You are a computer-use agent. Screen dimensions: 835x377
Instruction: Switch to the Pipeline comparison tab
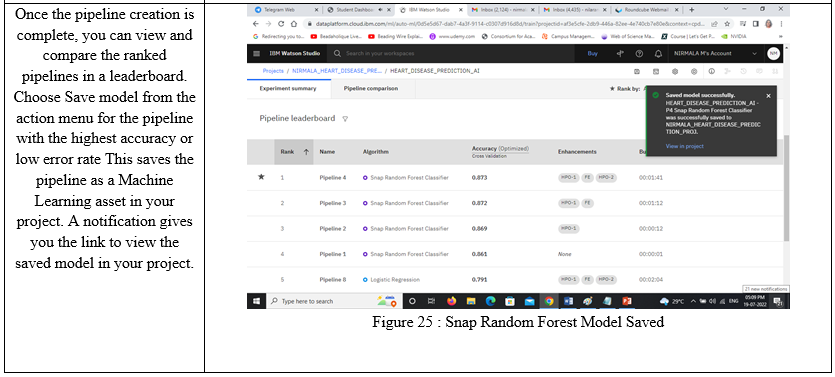[371, 89]
